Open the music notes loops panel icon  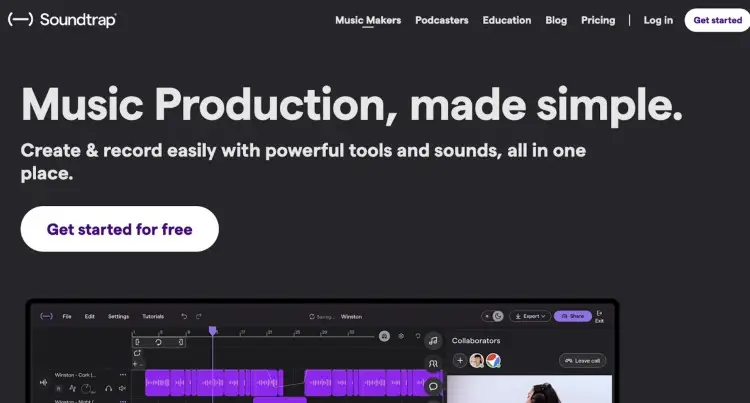tap(433, 341)
